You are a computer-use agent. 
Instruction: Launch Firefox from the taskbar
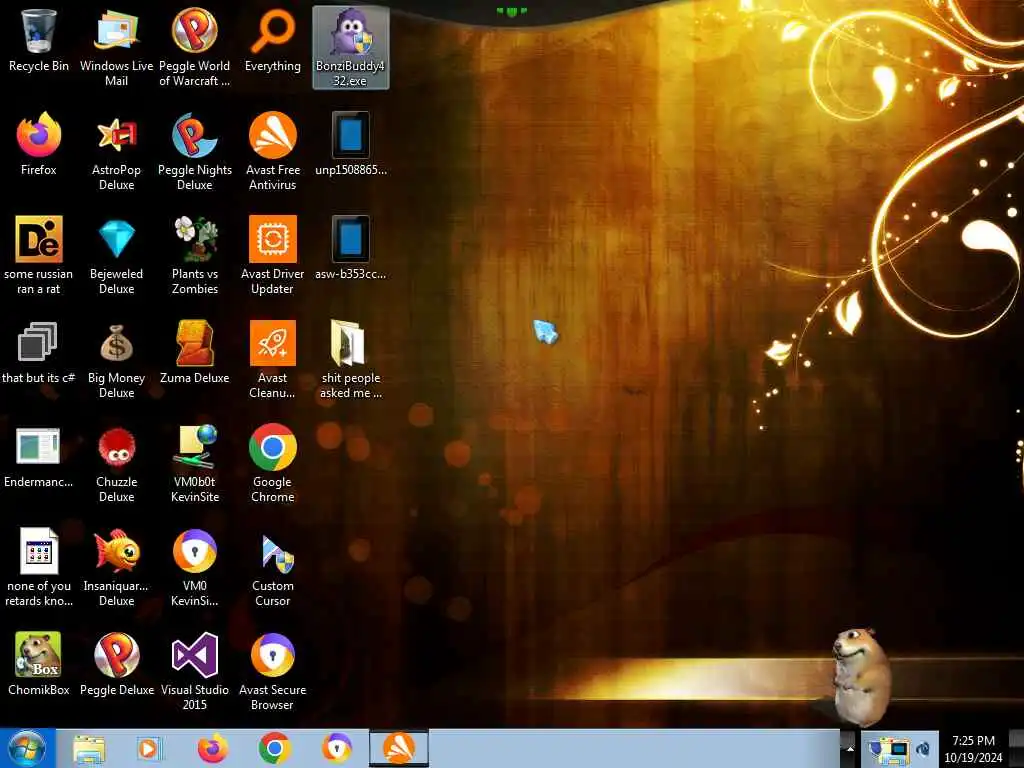pyautogui.click(x=213, y=749)
